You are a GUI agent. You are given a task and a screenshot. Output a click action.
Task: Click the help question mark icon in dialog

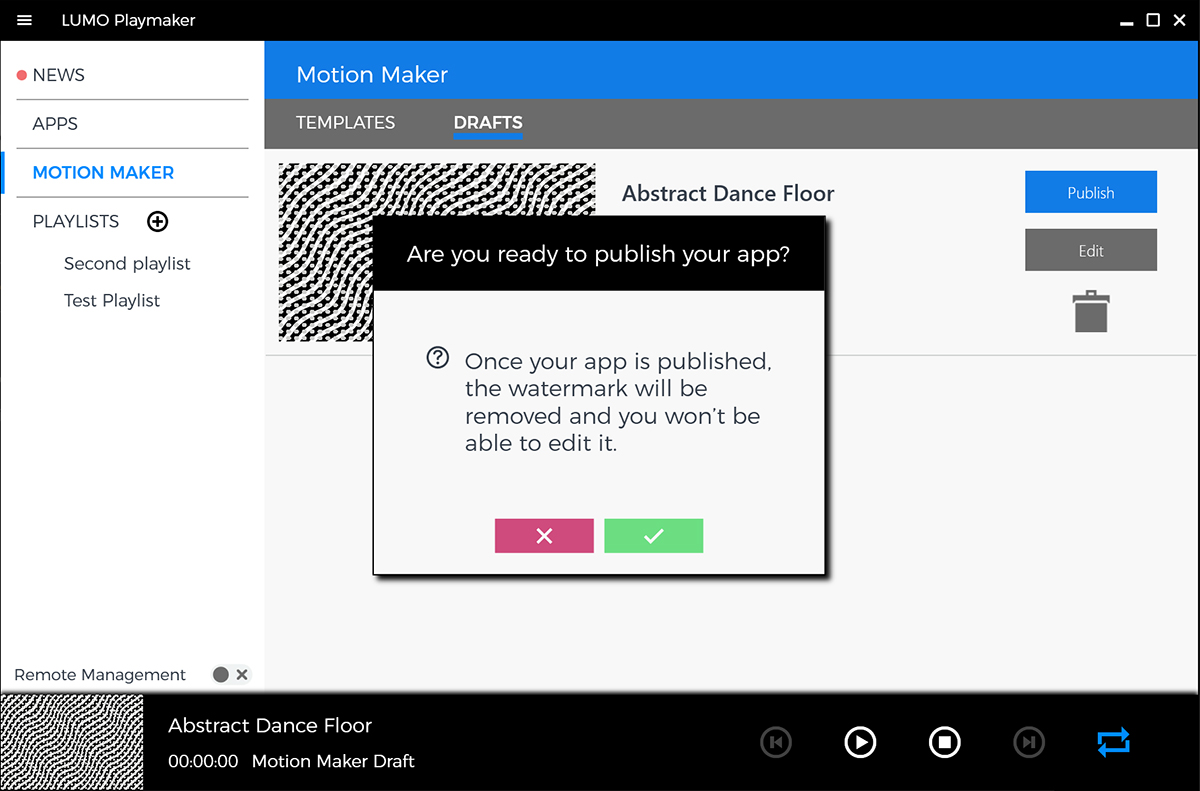pos(437,358)
